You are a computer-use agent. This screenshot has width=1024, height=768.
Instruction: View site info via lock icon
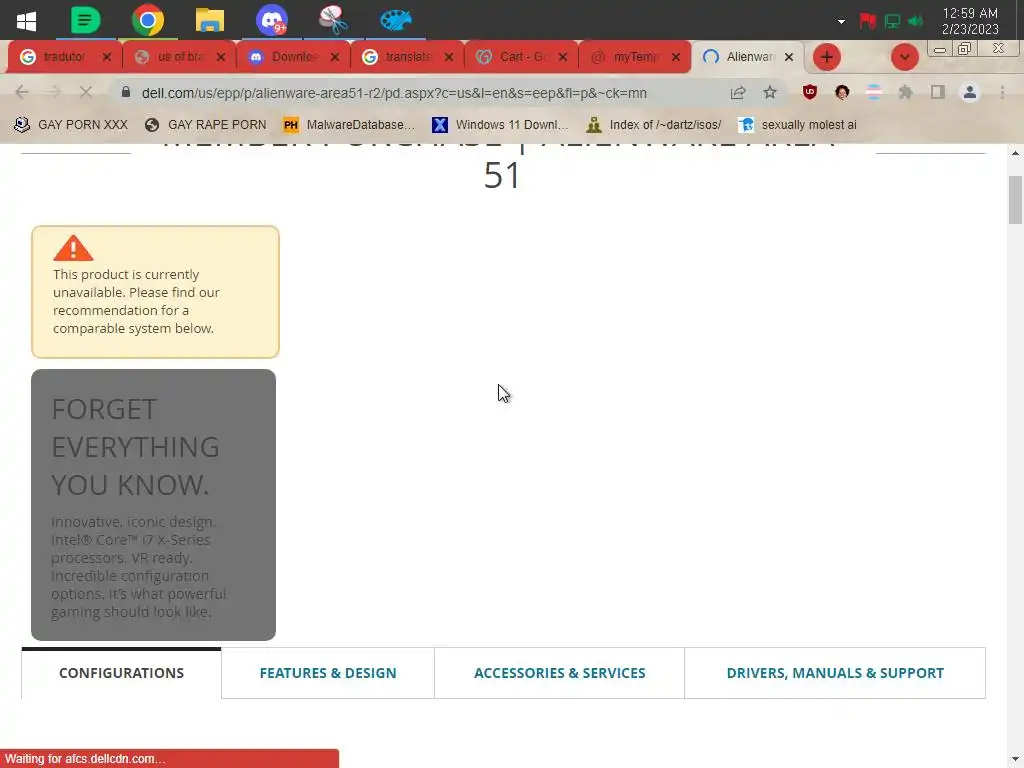coord(126,92)
